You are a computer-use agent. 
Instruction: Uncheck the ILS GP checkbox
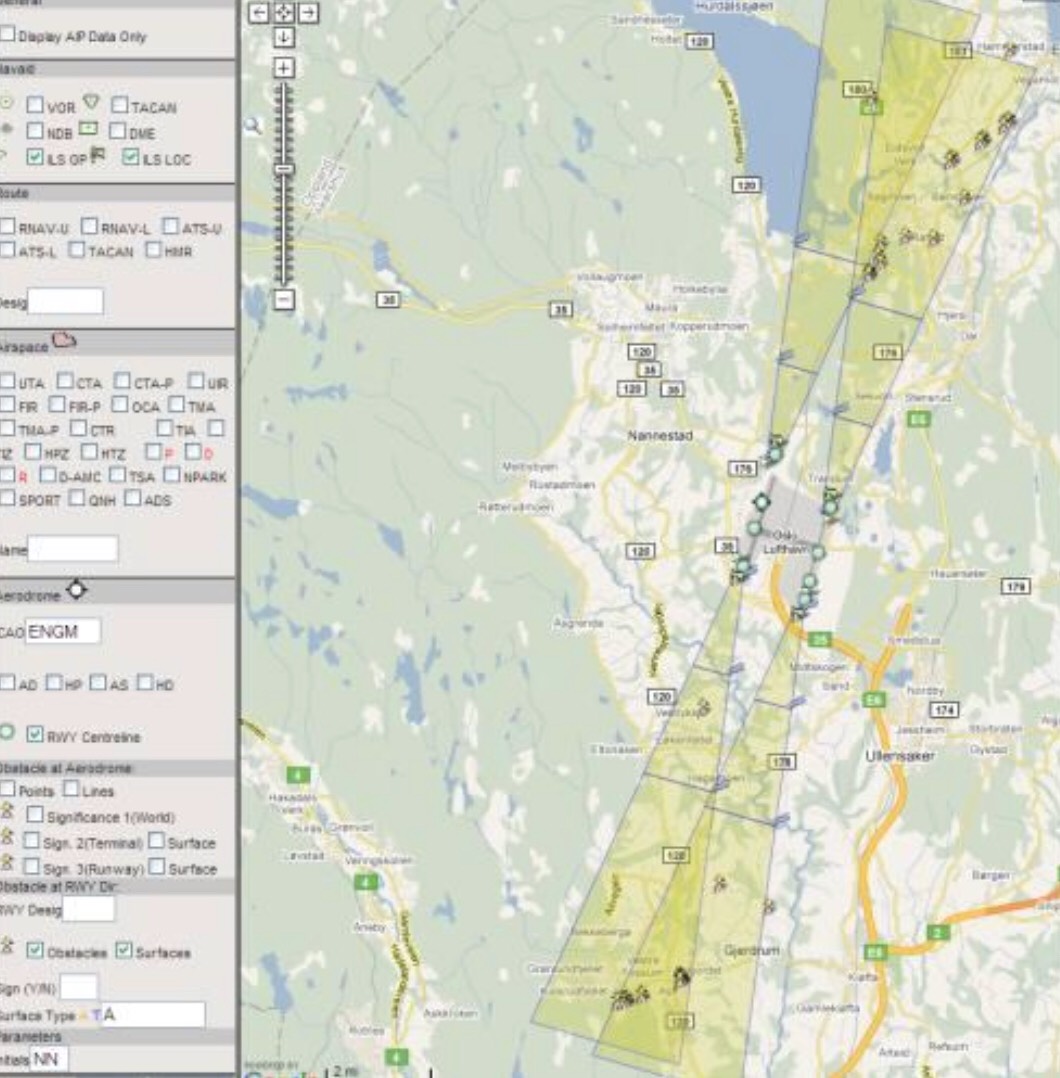(34, 157)
